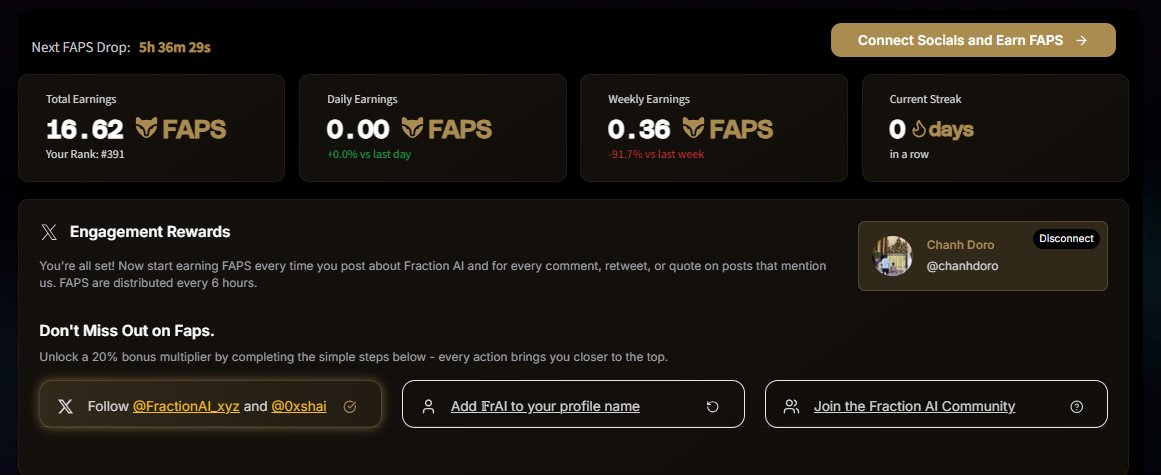Click the help icon in Community step
The width and height of the screenshot is (1161, 475).
click(x=1077, y=406)
